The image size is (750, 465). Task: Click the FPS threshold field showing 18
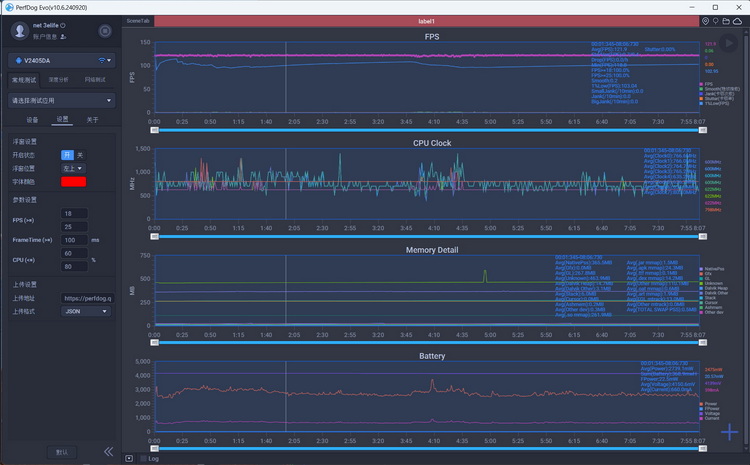74,213
